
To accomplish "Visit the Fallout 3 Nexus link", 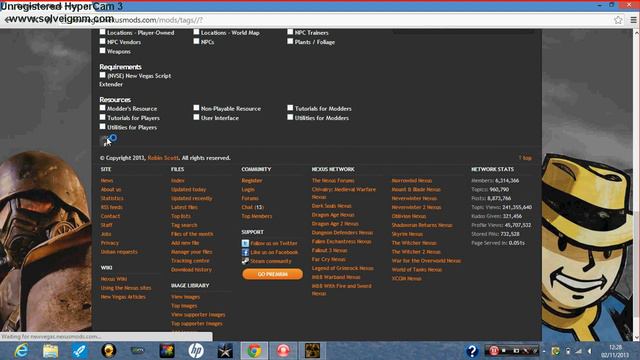I will click(329, 251).
